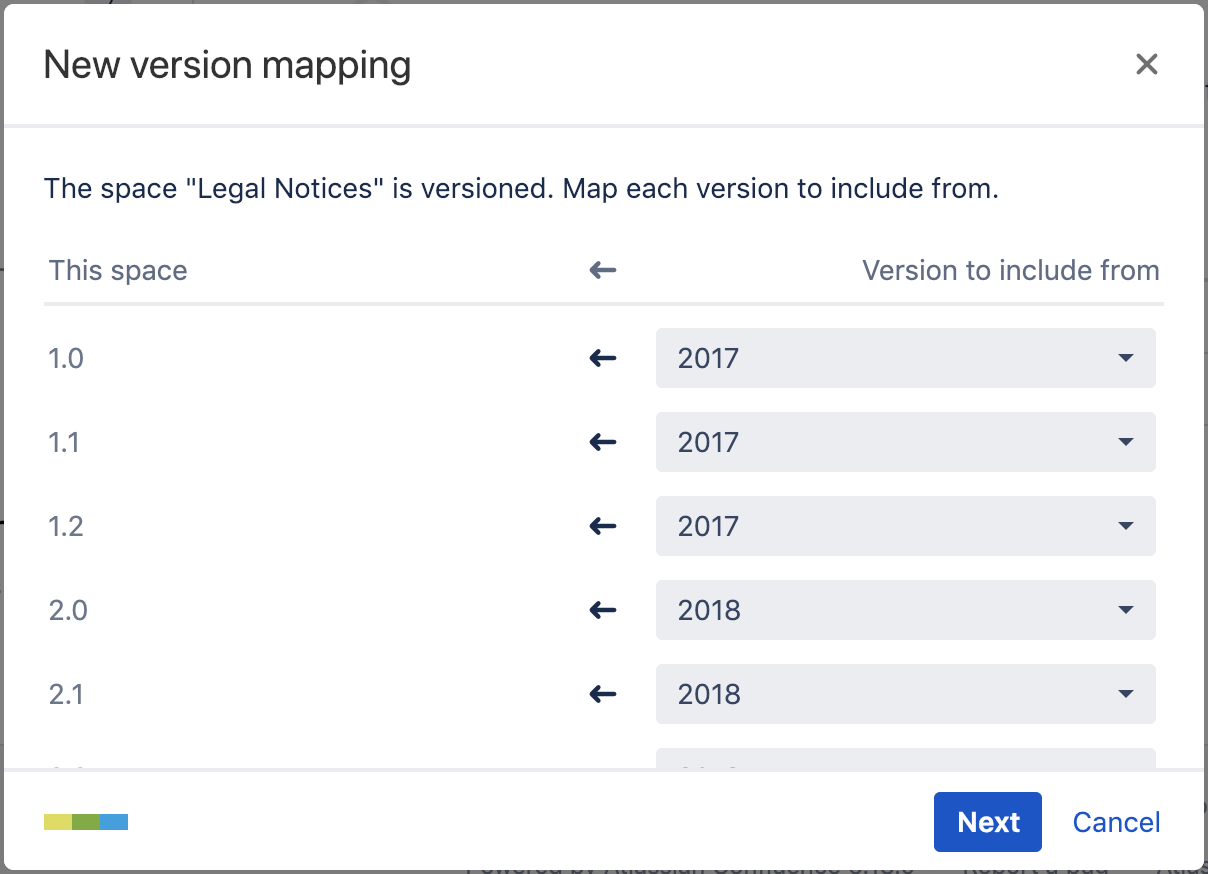Open version dropdown for space 1.0
This screenshot has width=1208, height=874.
(905, 358)
